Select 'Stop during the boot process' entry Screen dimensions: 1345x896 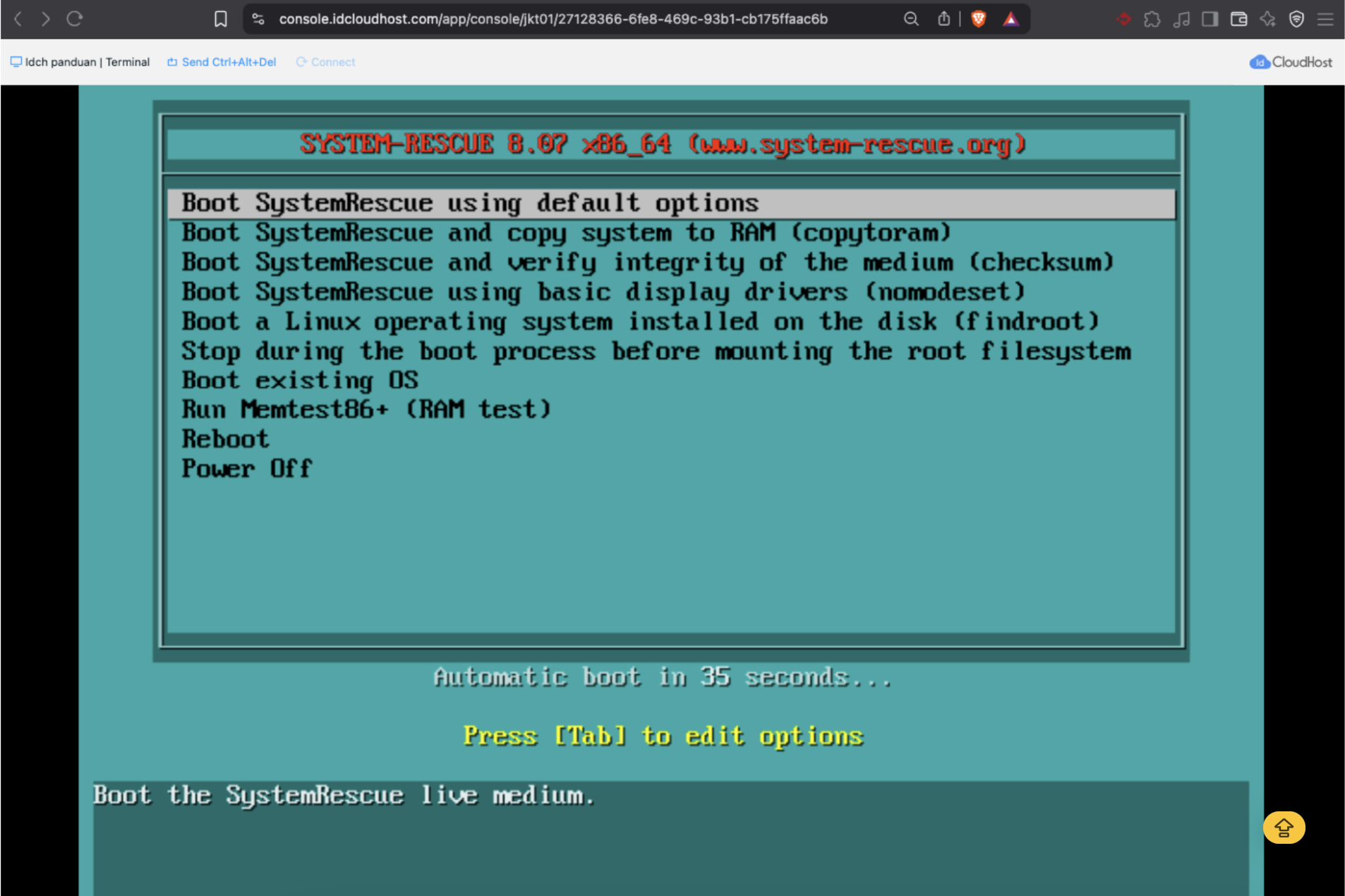(672, 351)
